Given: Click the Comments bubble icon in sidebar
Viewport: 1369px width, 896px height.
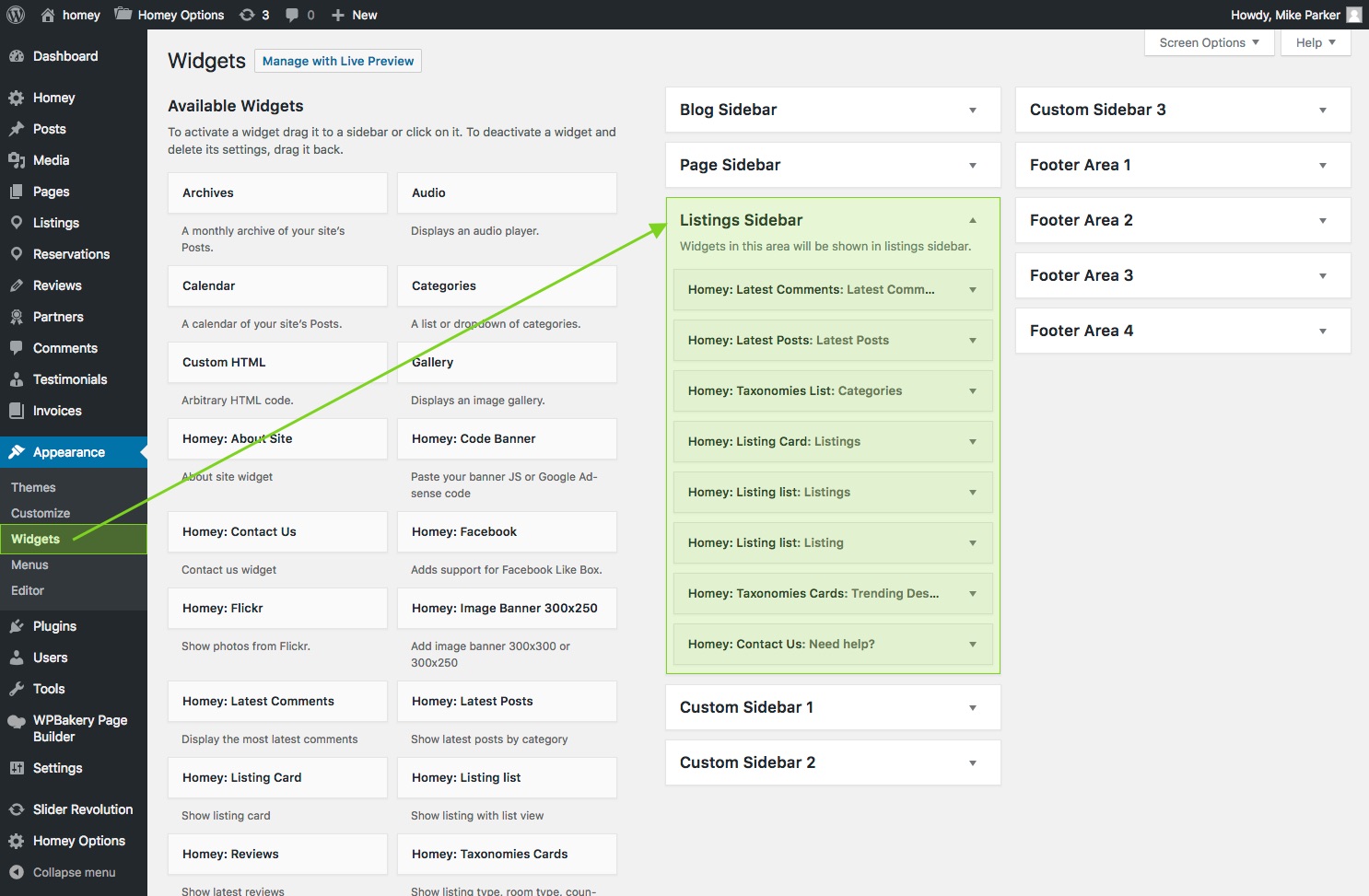Looking at the screenshot, I should [x=17, y=348].
